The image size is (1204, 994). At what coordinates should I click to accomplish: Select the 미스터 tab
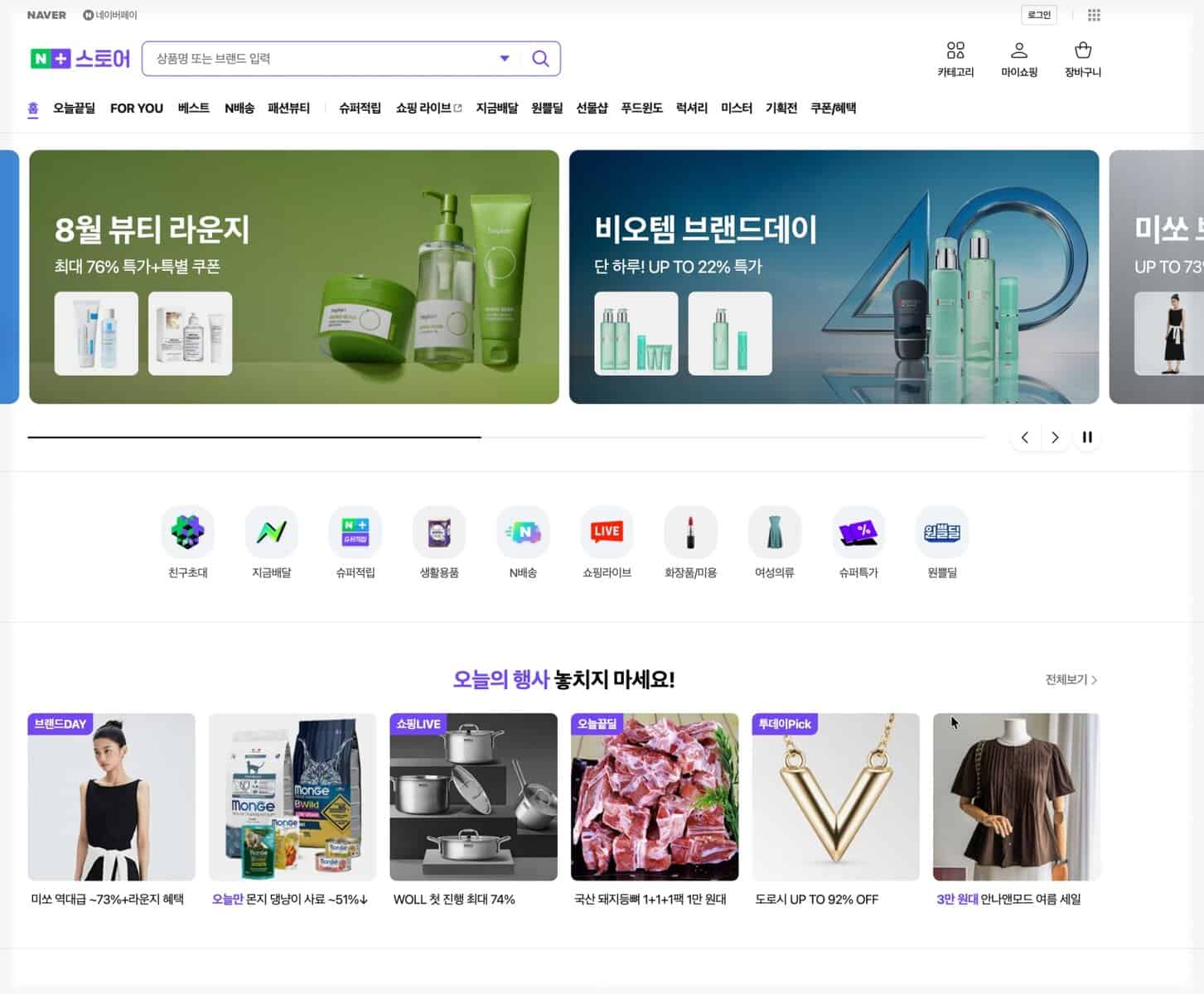click(x=736, y=109)
